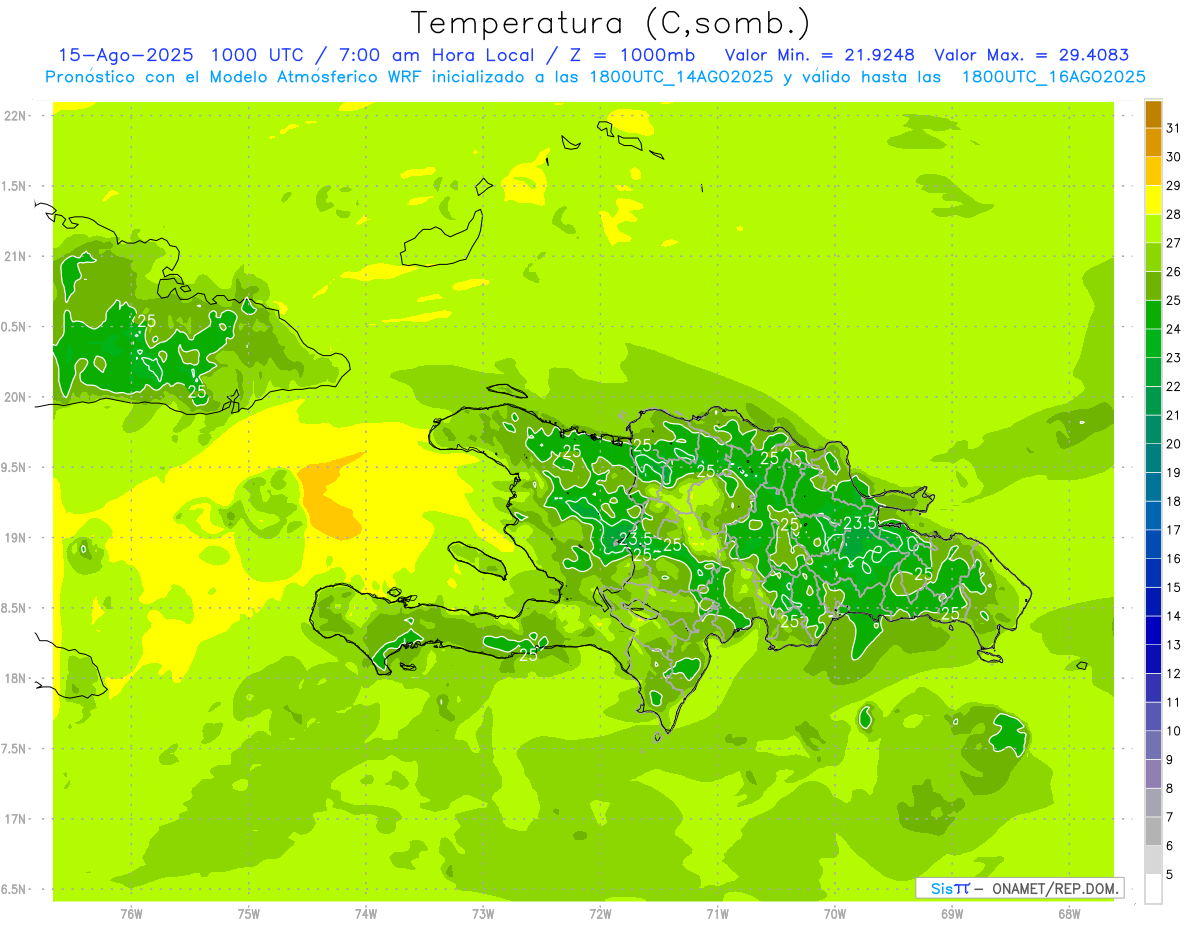The height and width of the screenshot is (927, 1200).
Task: Click the colorbar scale value '11'
Action: point(1174,702)
